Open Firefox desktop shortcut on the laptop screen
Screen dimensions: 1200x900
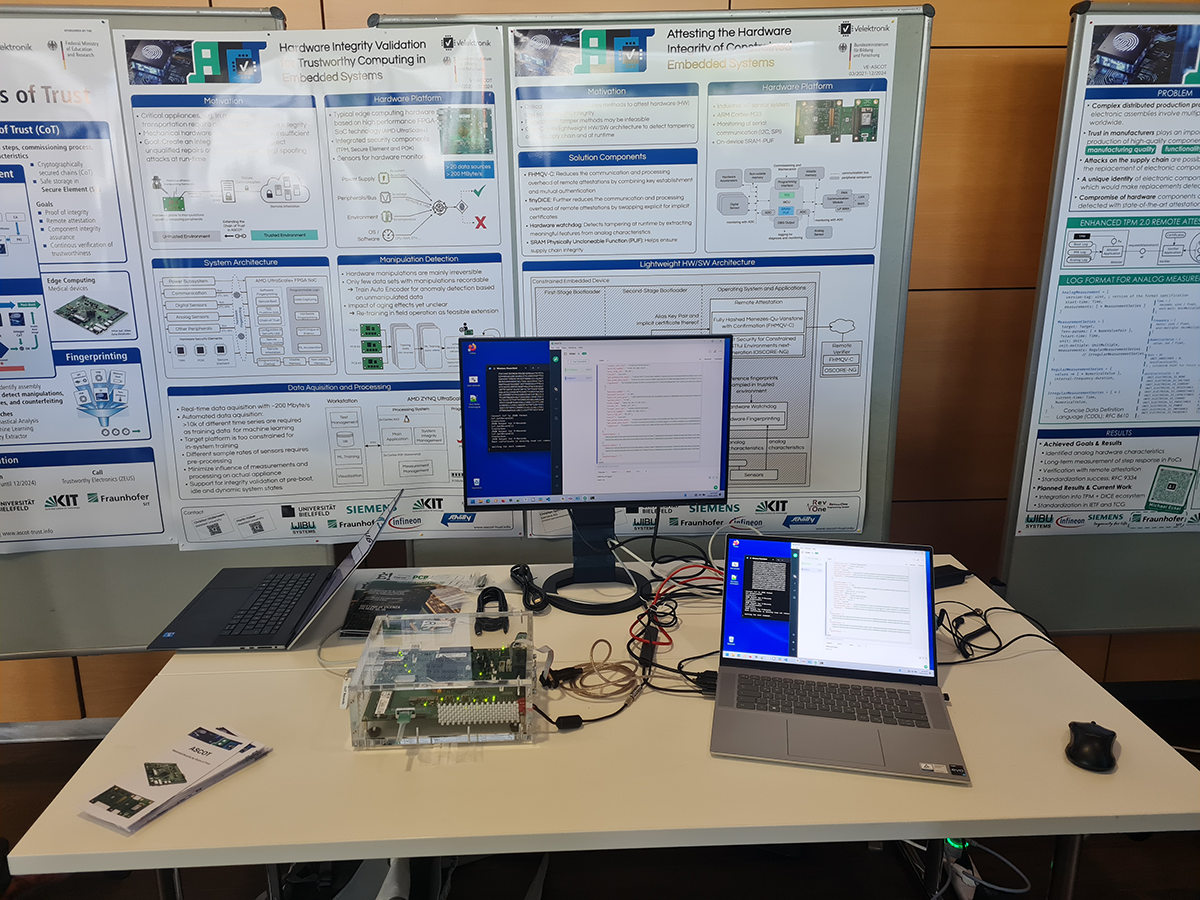[x=736, y=544]
